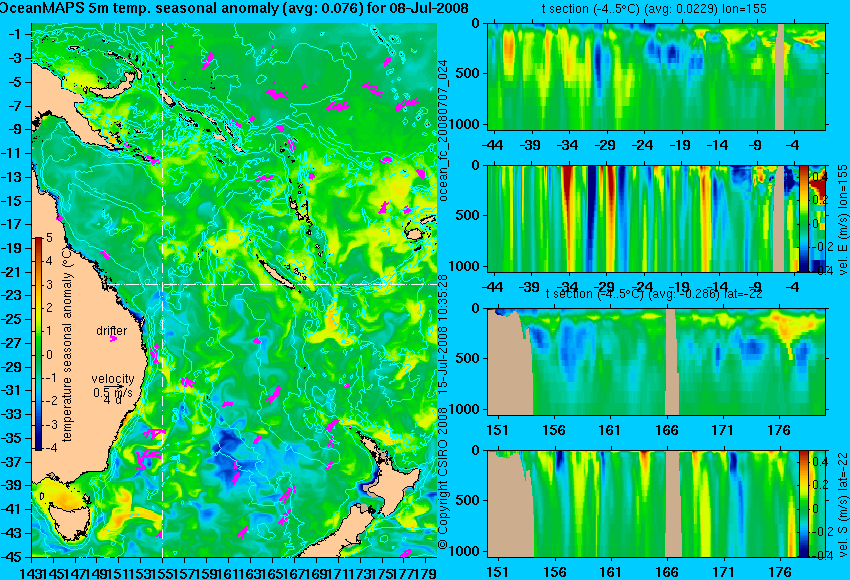Click the 't section ... lon=155' title
Screen dimensions: 850x580
coord(654,9)
